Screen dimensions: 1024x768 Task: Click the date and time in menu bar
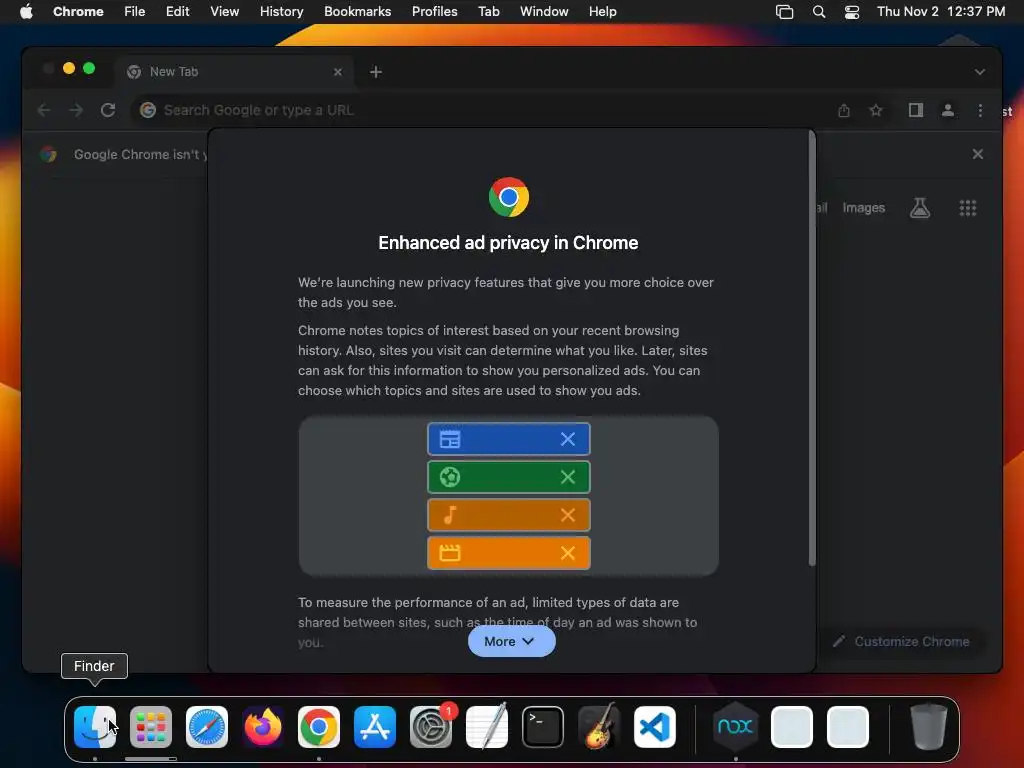click(940, 12)
